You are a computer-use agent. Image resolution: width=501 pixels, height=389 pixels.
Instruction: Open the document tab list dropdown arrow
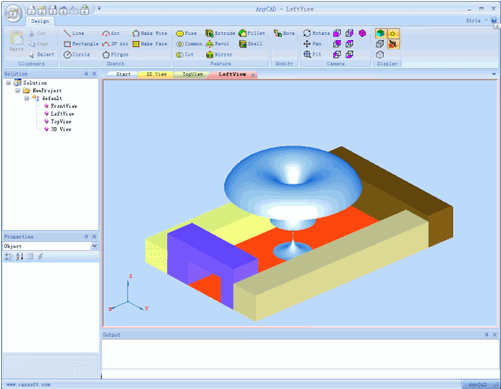(494, 74)
